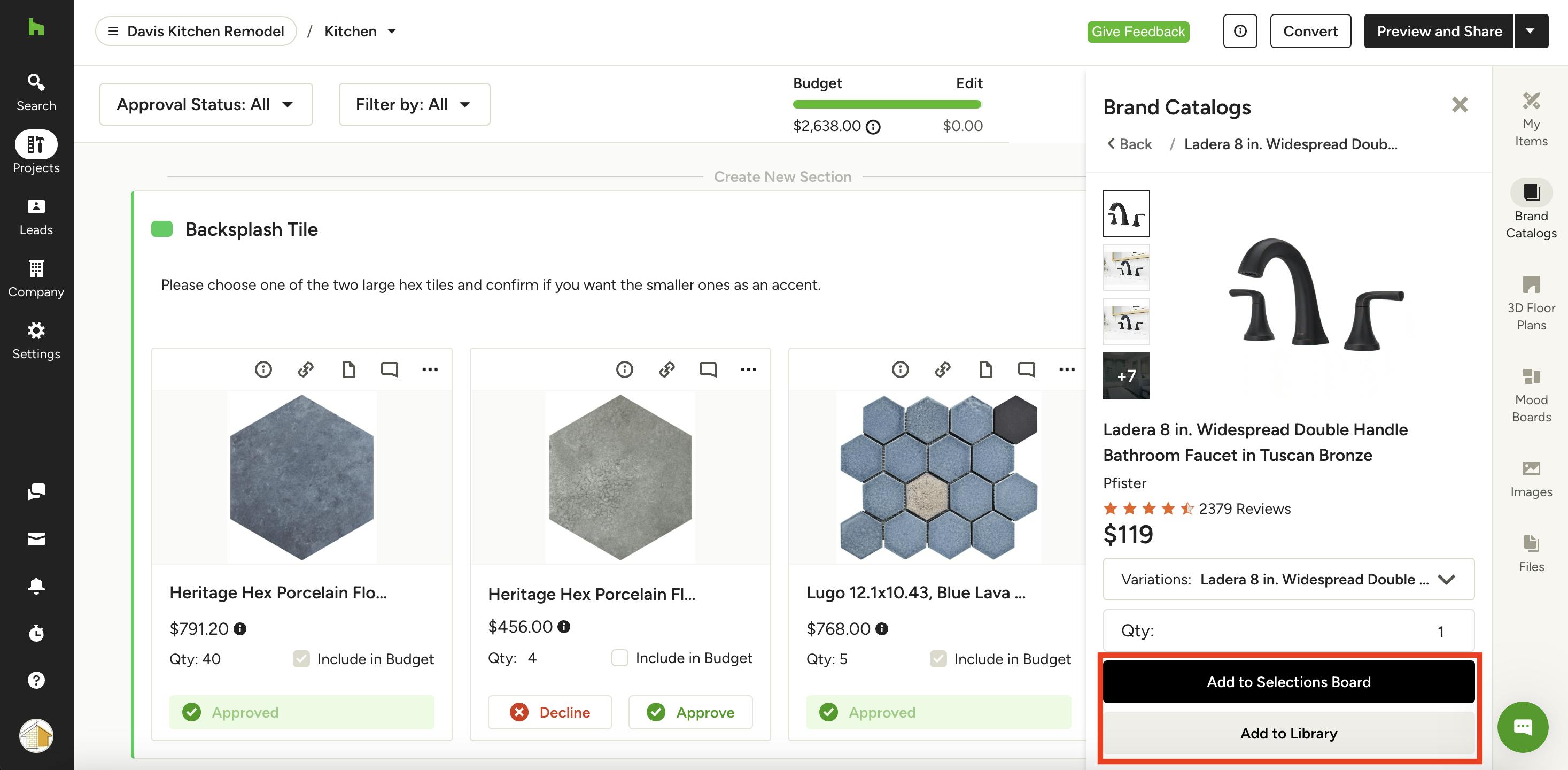1568x770 pixels.
Task: Click Add to Library button
Action: coord(1288,733)
